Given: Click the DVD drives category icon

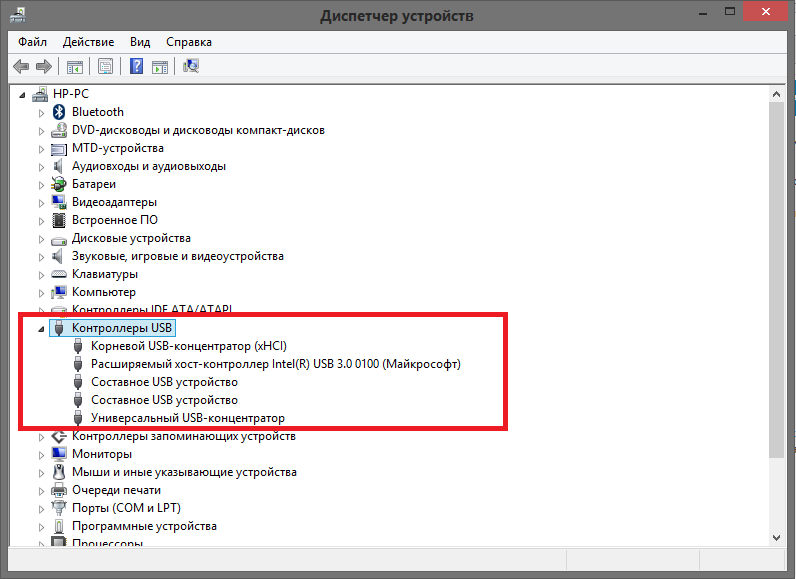Looking at the screenshot, I should click(59, 130).
